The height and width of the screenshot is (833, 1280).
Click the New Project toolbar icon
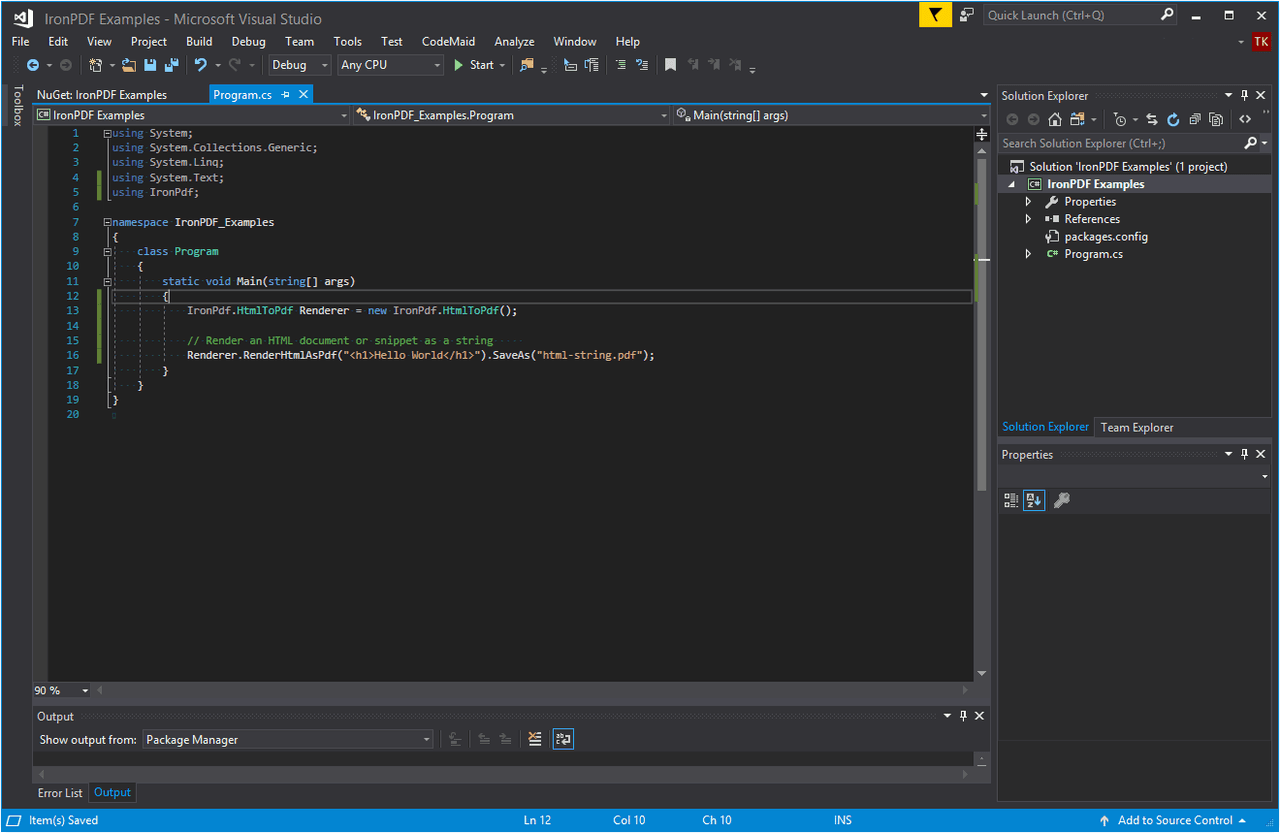(96, 65)
